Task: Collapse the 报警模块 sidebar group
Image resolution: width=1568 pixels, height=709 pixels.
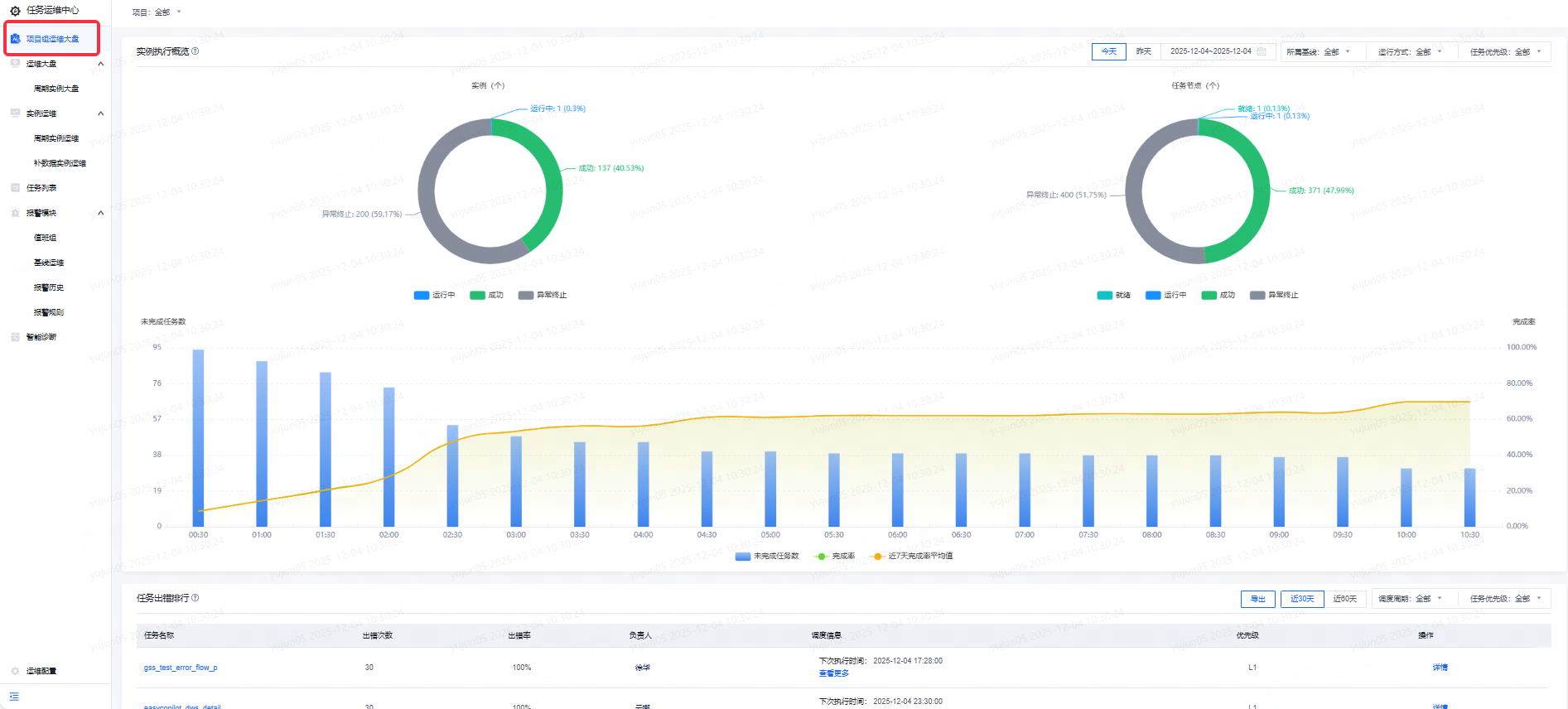Action: tap(101, 213)
